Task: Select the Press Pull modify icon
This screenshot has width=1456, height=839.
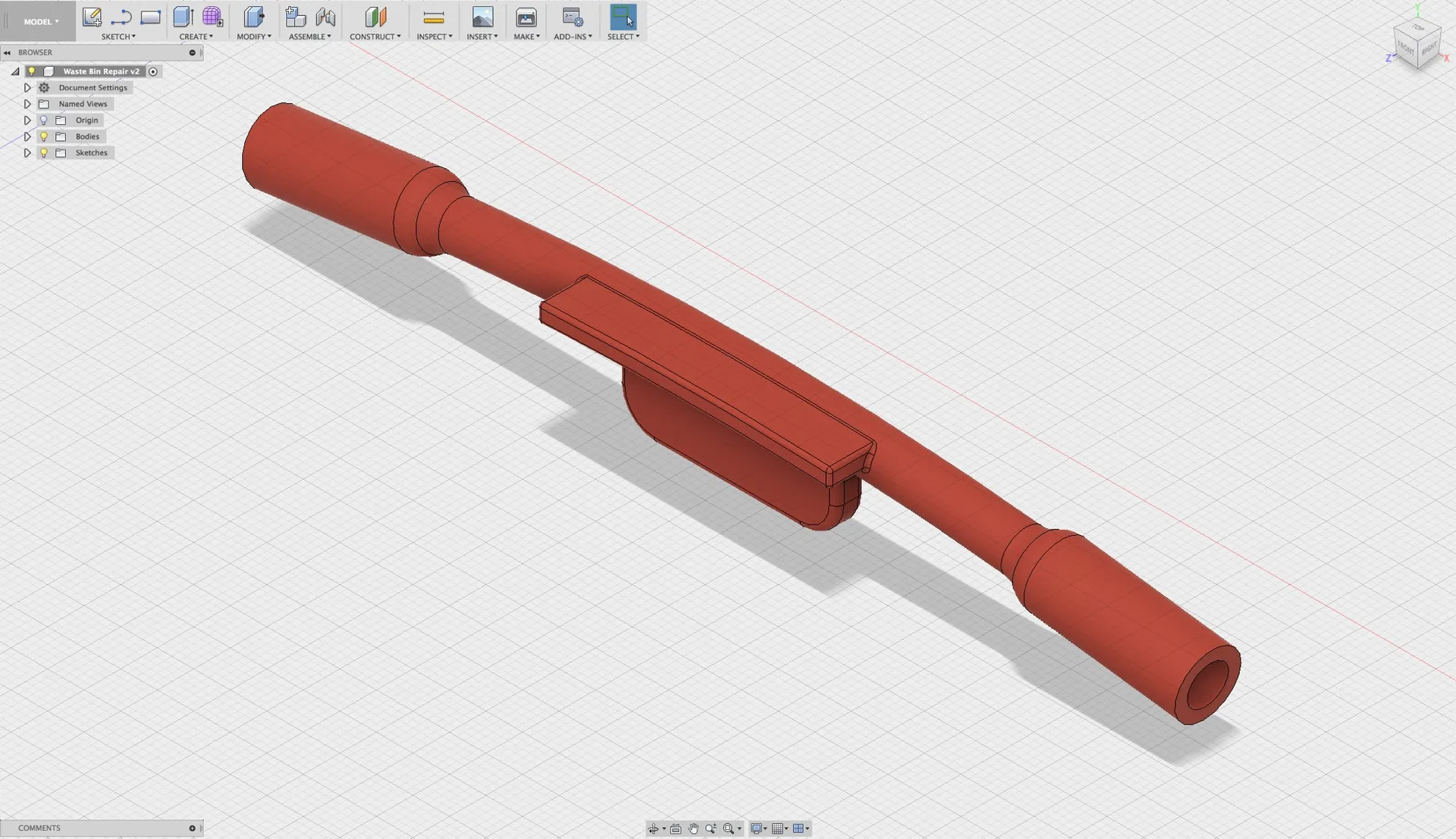Action: pyautogui.click(x=253, y=17)
